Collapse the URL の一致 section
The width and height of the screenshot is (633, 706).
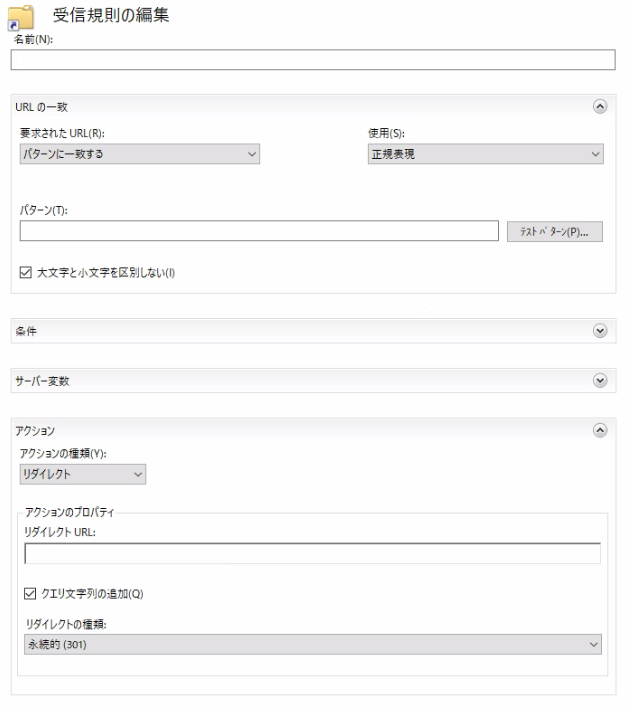(x=600, y=106)
